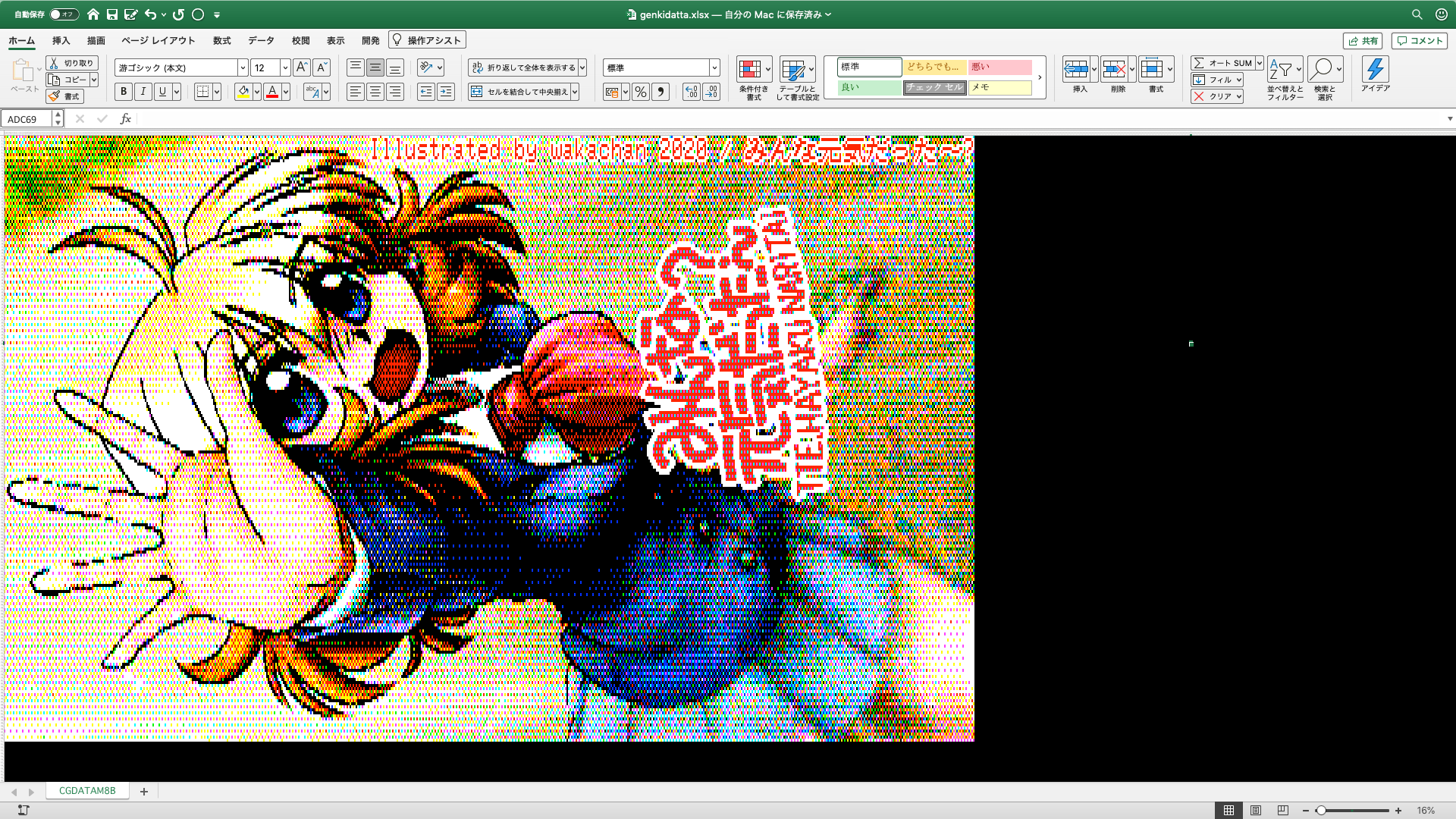Open the font color dropdown arrow

pos(286,92)
